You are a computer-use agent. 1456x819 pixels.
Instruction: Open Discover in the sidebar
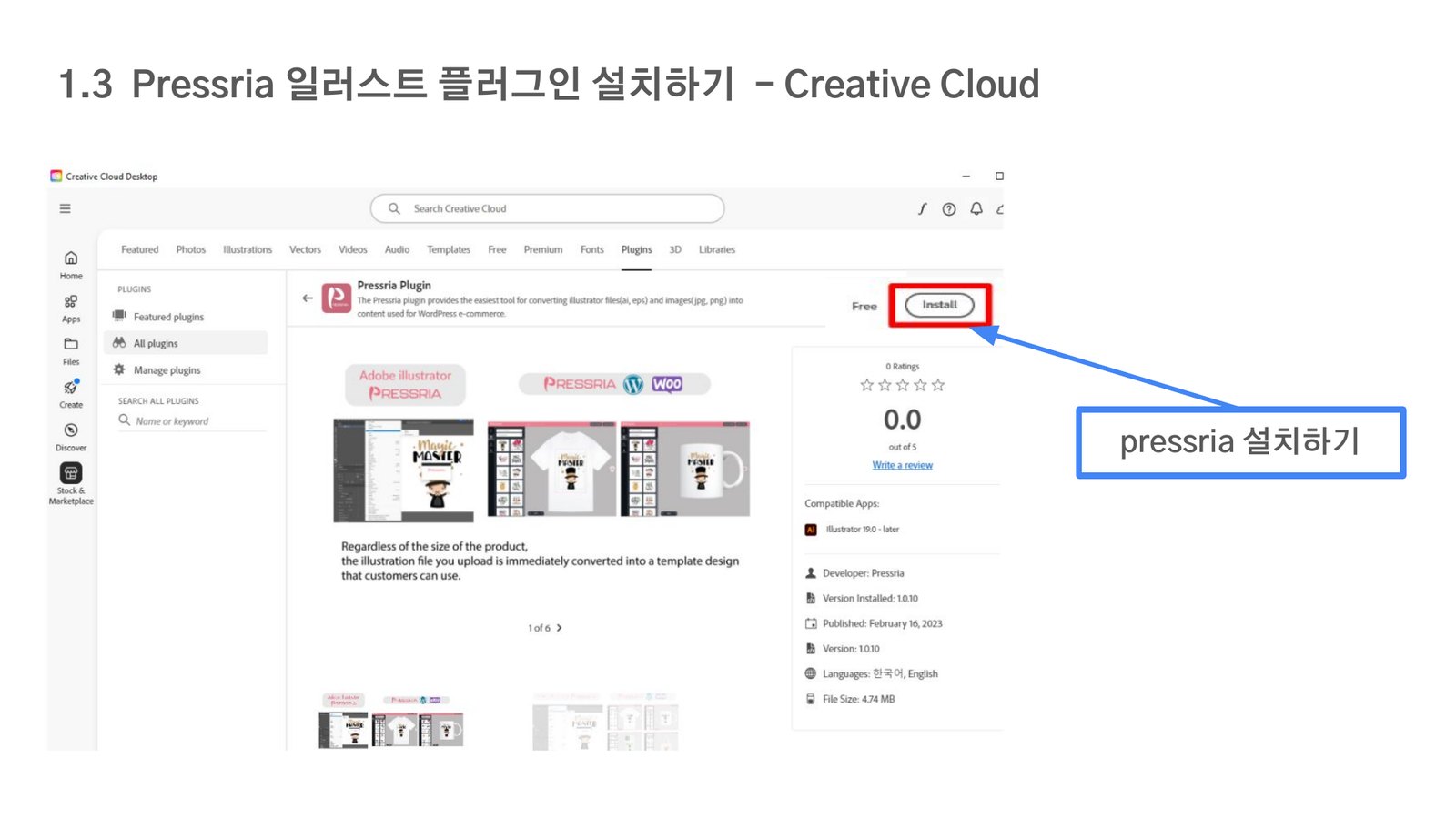71,437
